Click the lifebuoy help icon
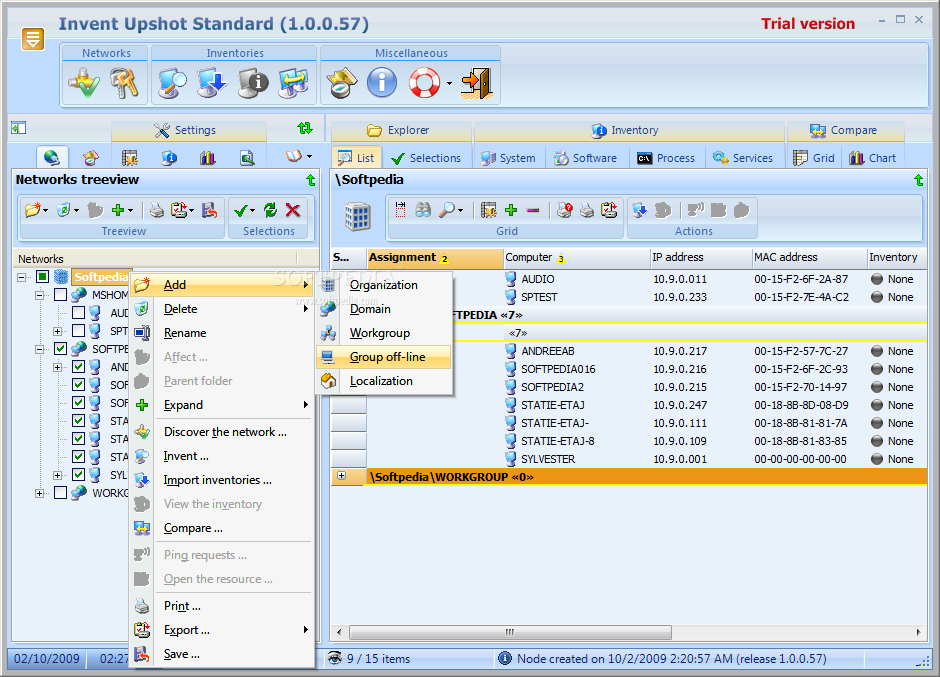 click(424, 83)
